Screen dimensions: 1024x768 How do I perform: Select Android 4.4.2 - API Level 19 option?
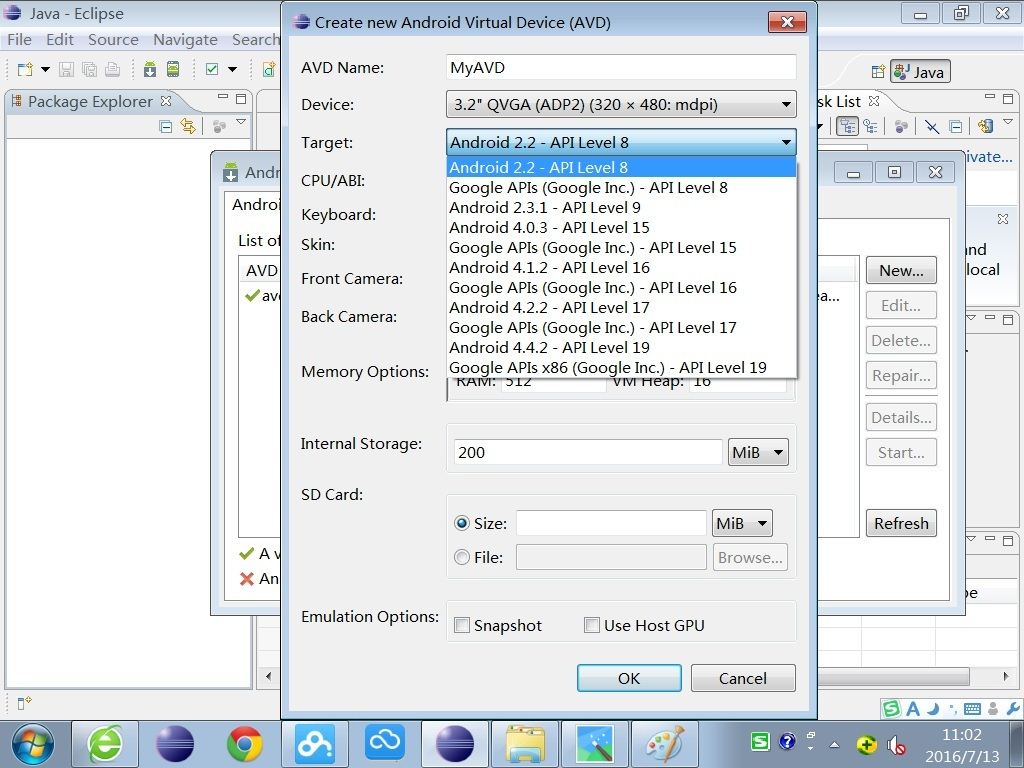click(621, 347)
